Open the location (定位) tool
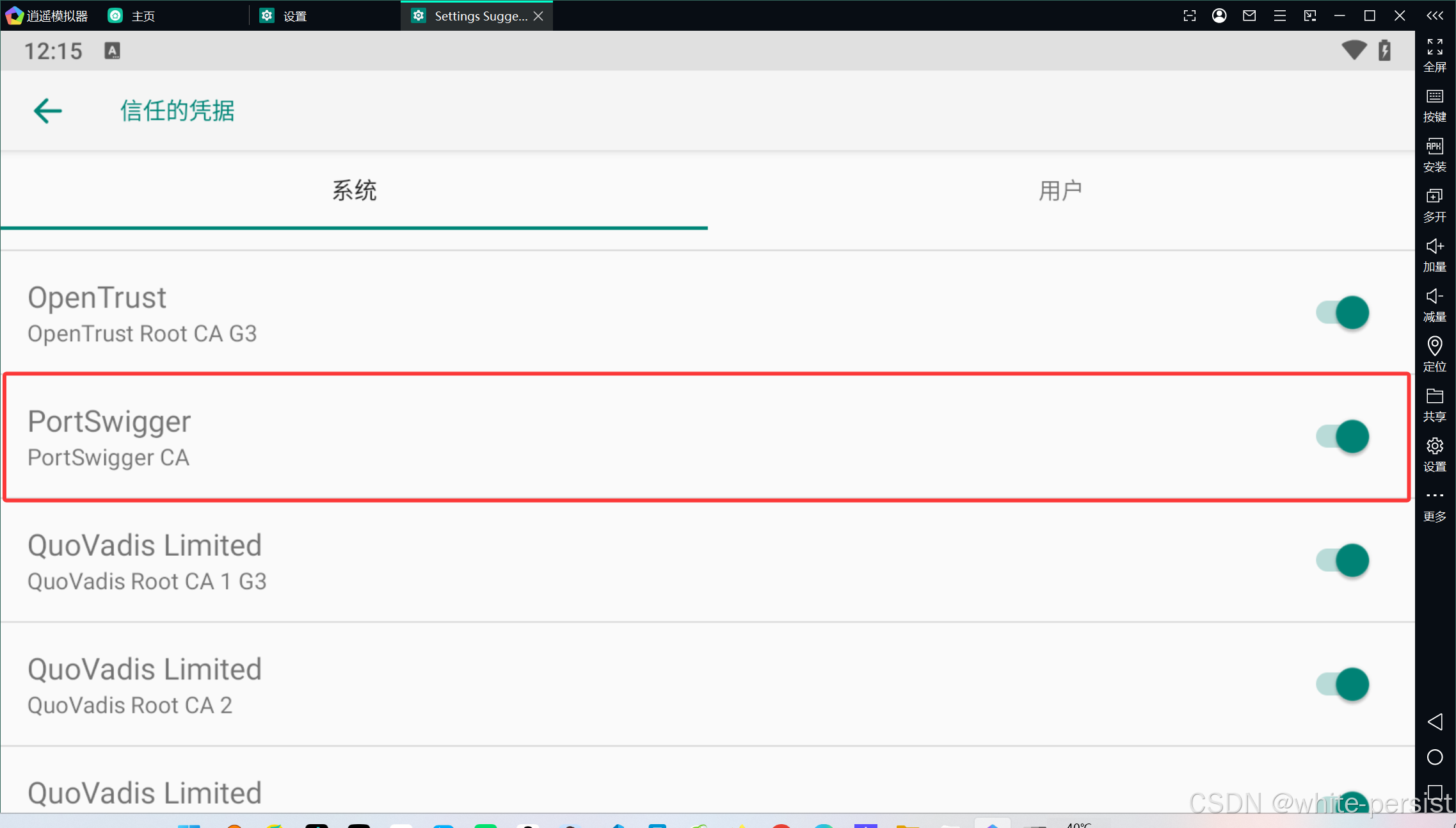The image size is (1456, 828). point(1434,354)
